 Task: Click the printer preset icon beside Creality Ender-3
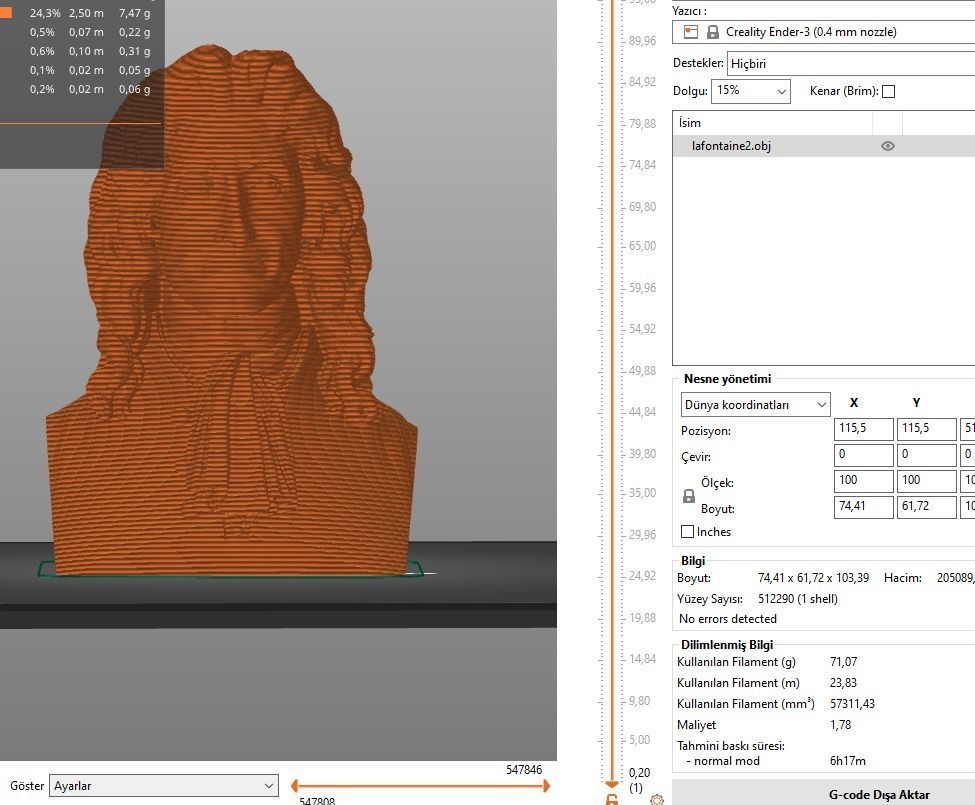tap(691, 32)
